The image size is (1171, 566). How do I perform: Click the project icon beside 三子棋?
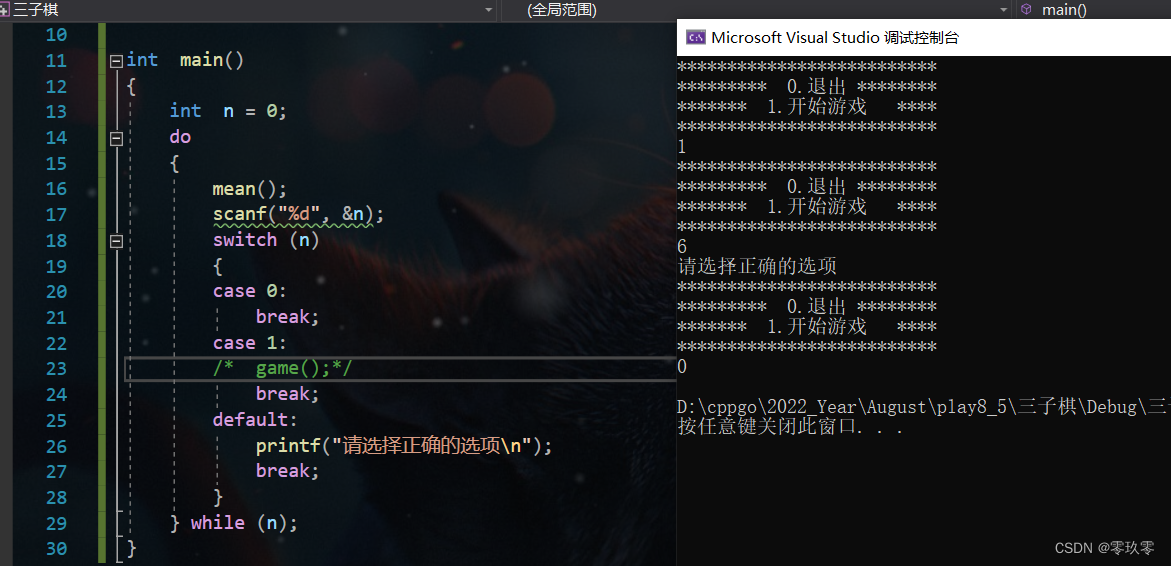point(6,9)
